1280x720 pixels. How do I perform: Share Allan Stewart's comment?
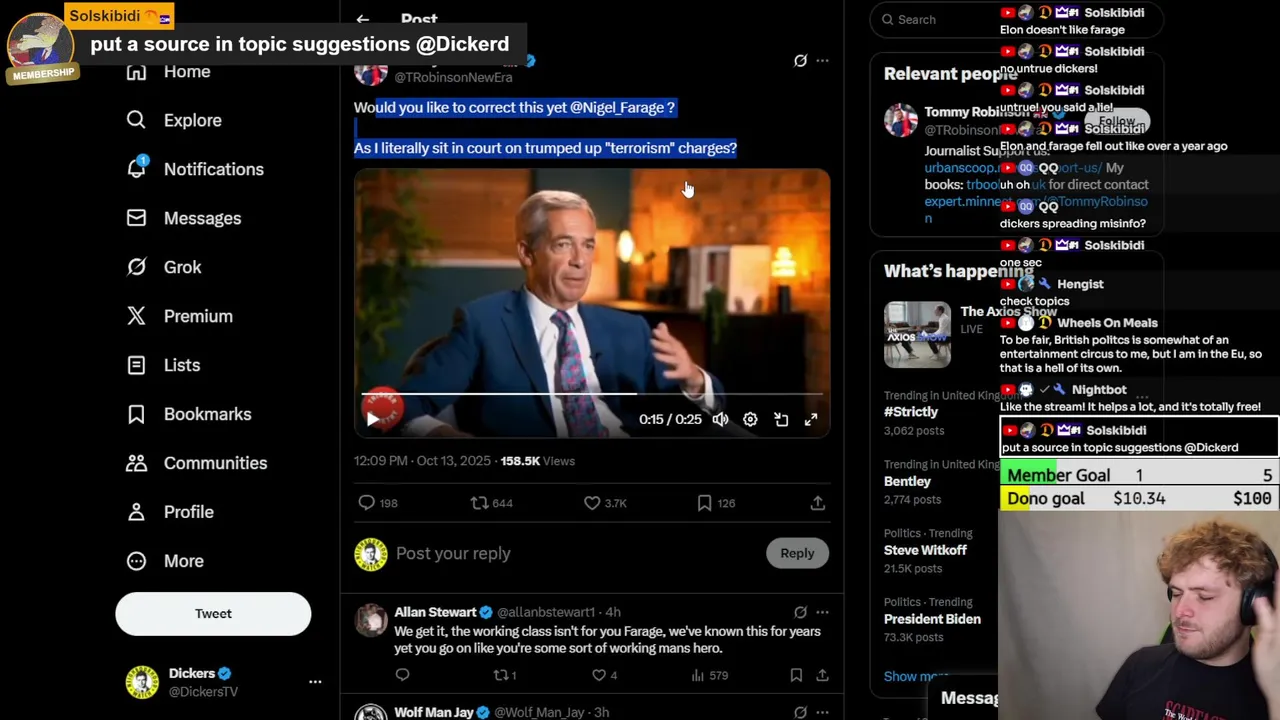[822, 676]
